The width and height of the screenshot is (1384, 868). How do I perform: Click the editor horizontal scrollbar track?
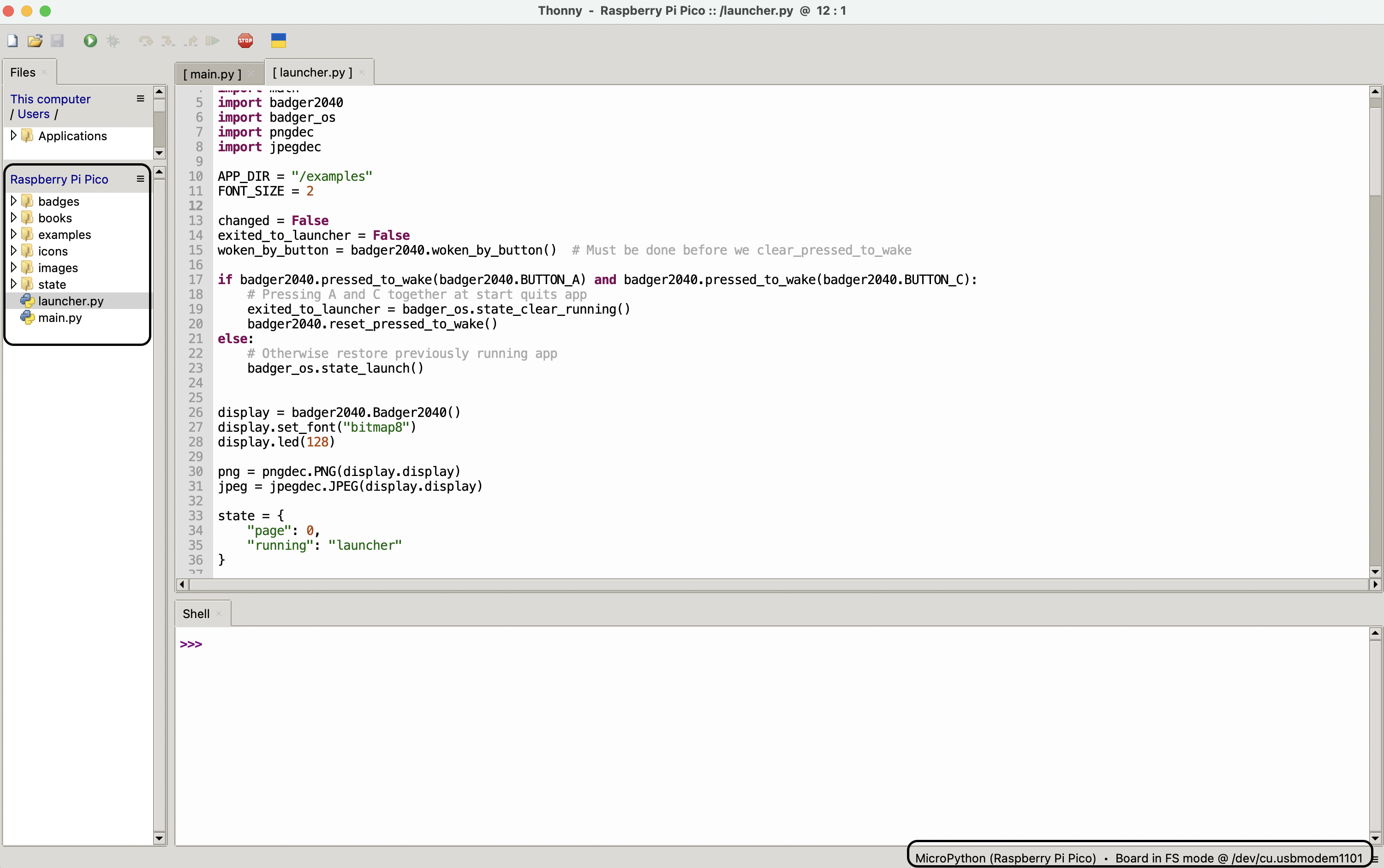(x=778, y=584)
